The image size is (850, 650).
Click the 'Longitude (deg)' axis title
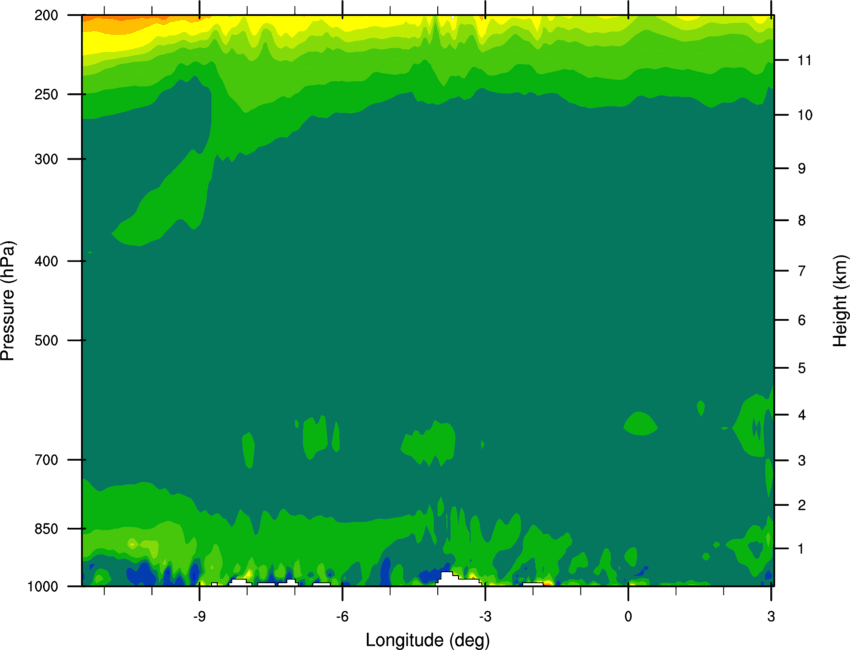pyautogui.click(x=427, y=640)
